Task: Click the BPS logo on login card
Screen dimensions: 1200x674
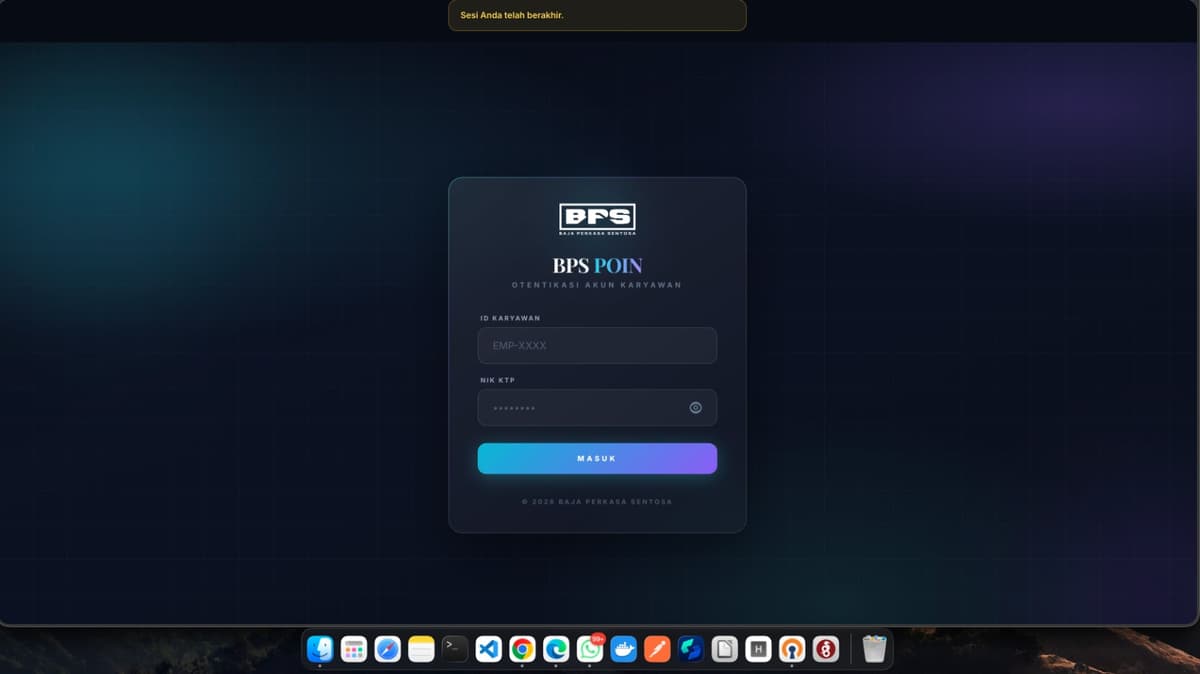Action: coord(597,219)
